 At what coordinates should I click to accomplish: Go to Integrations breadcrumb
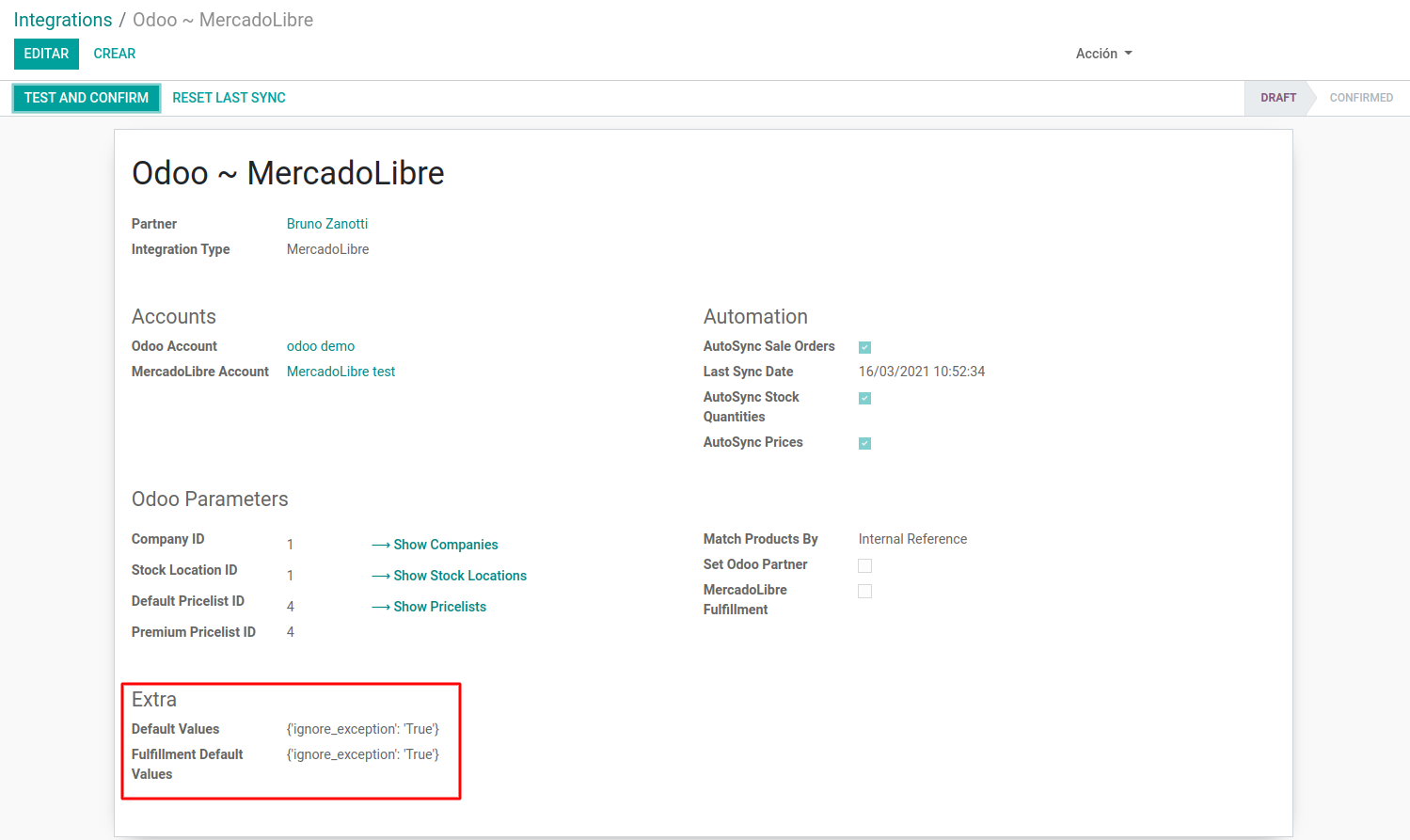(x=63, y=20)
